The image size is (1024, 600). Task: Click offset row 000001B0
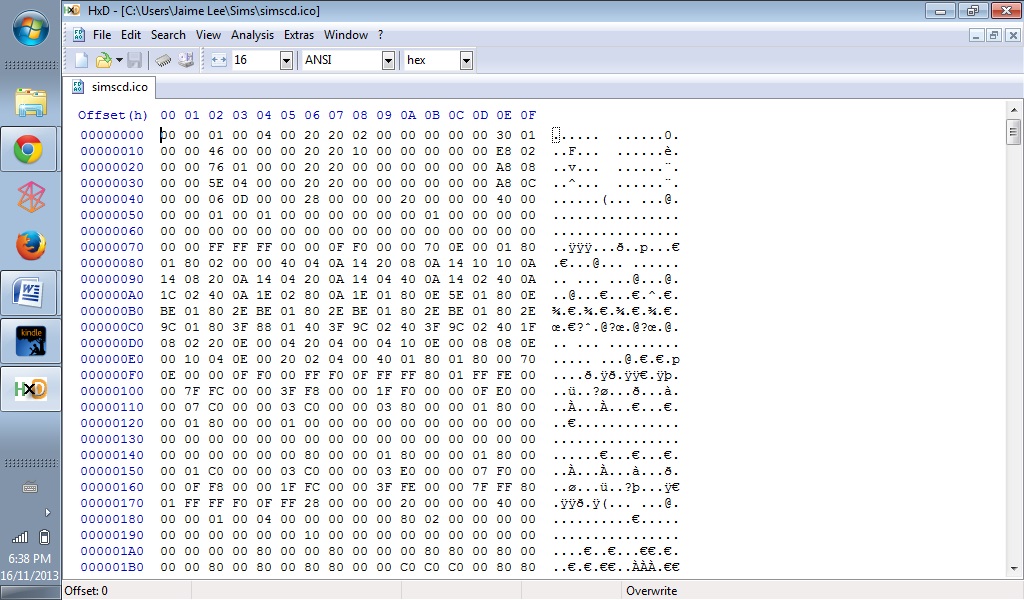[112, 567]
